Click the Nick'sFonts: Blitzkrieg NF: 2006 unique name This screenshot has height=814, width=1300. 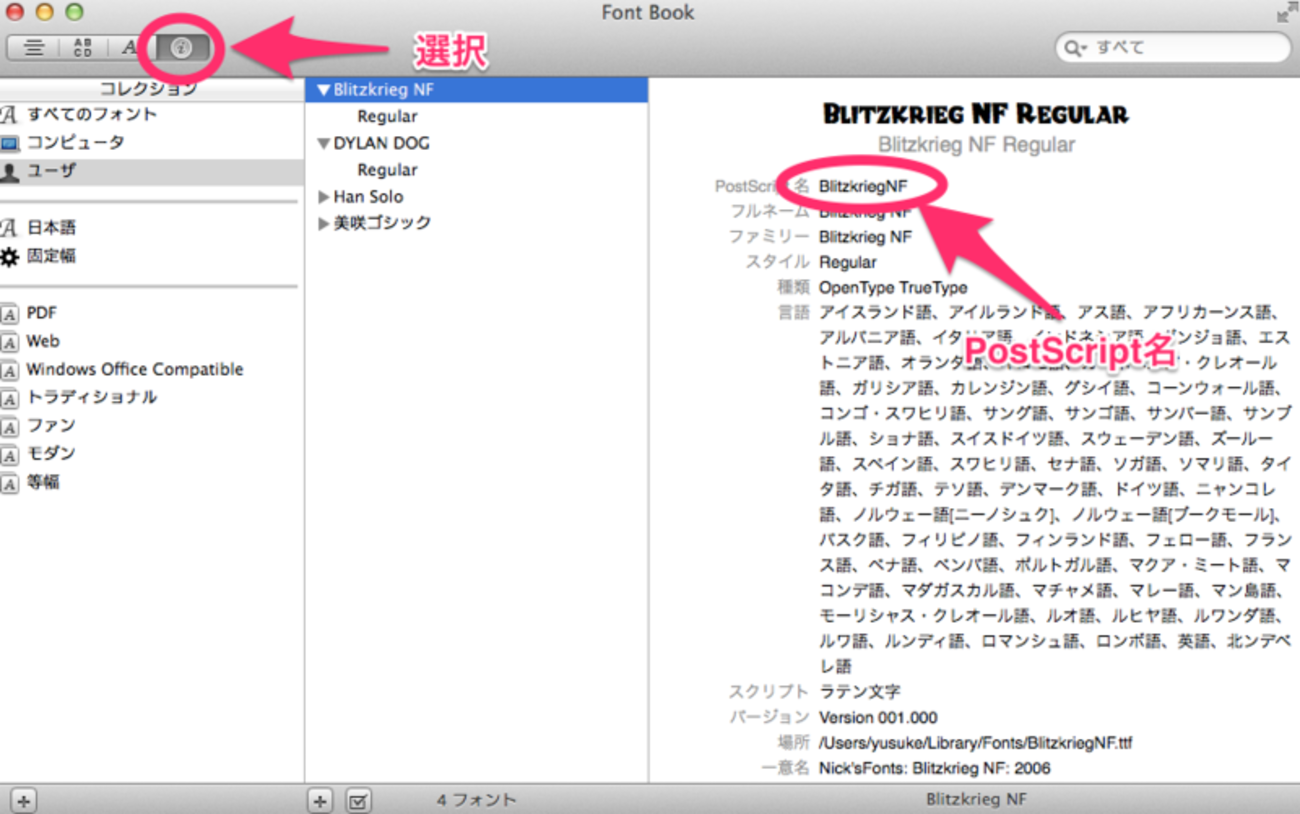click(934, 769)
